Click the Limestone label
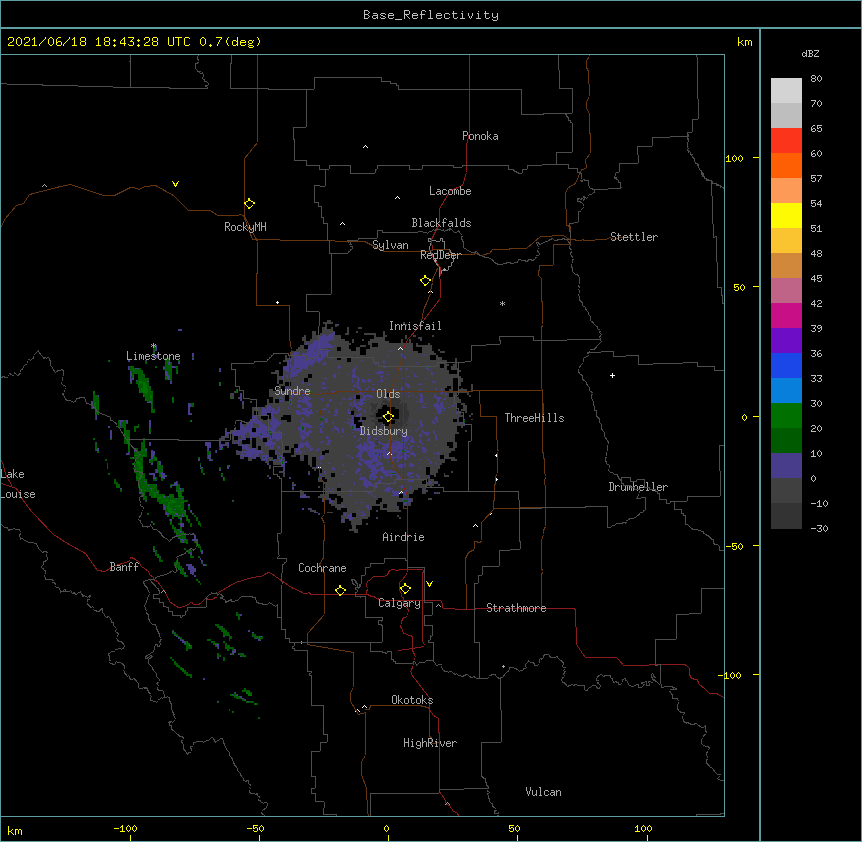The width and height of the screenshot is (862, 842). [153, 356]
